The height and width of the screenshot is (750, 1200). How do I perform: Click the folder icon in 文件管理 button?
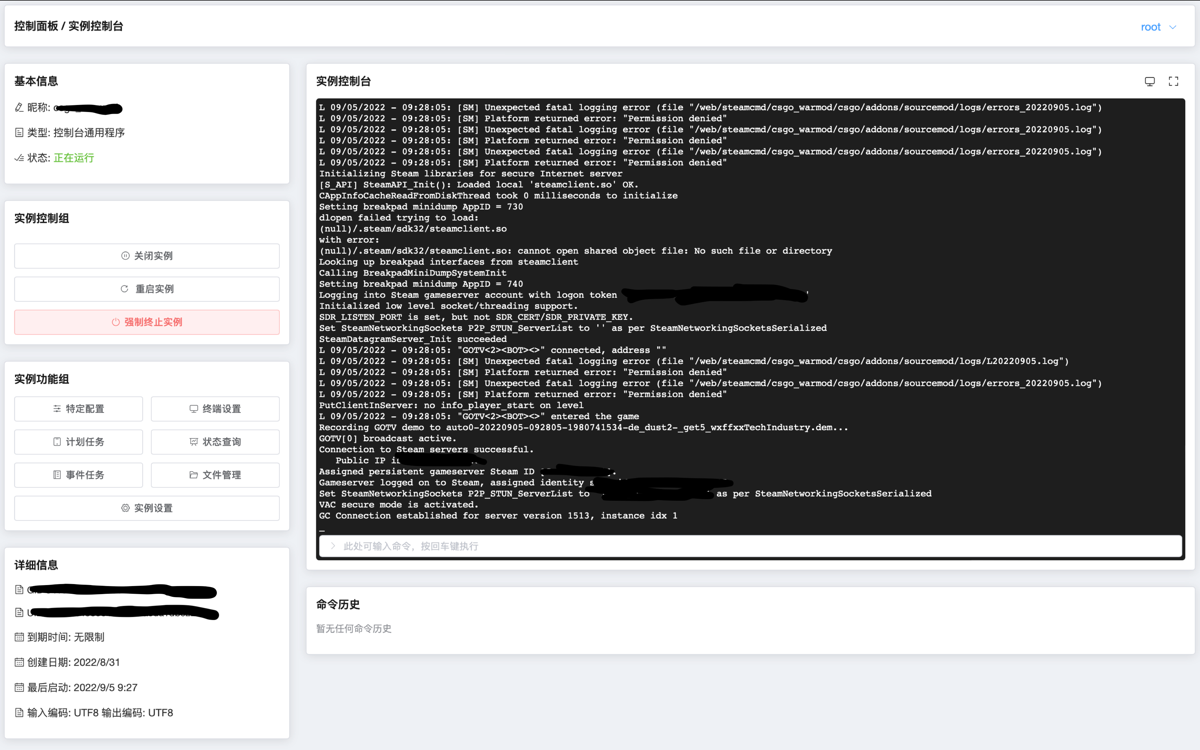[194, 475]
